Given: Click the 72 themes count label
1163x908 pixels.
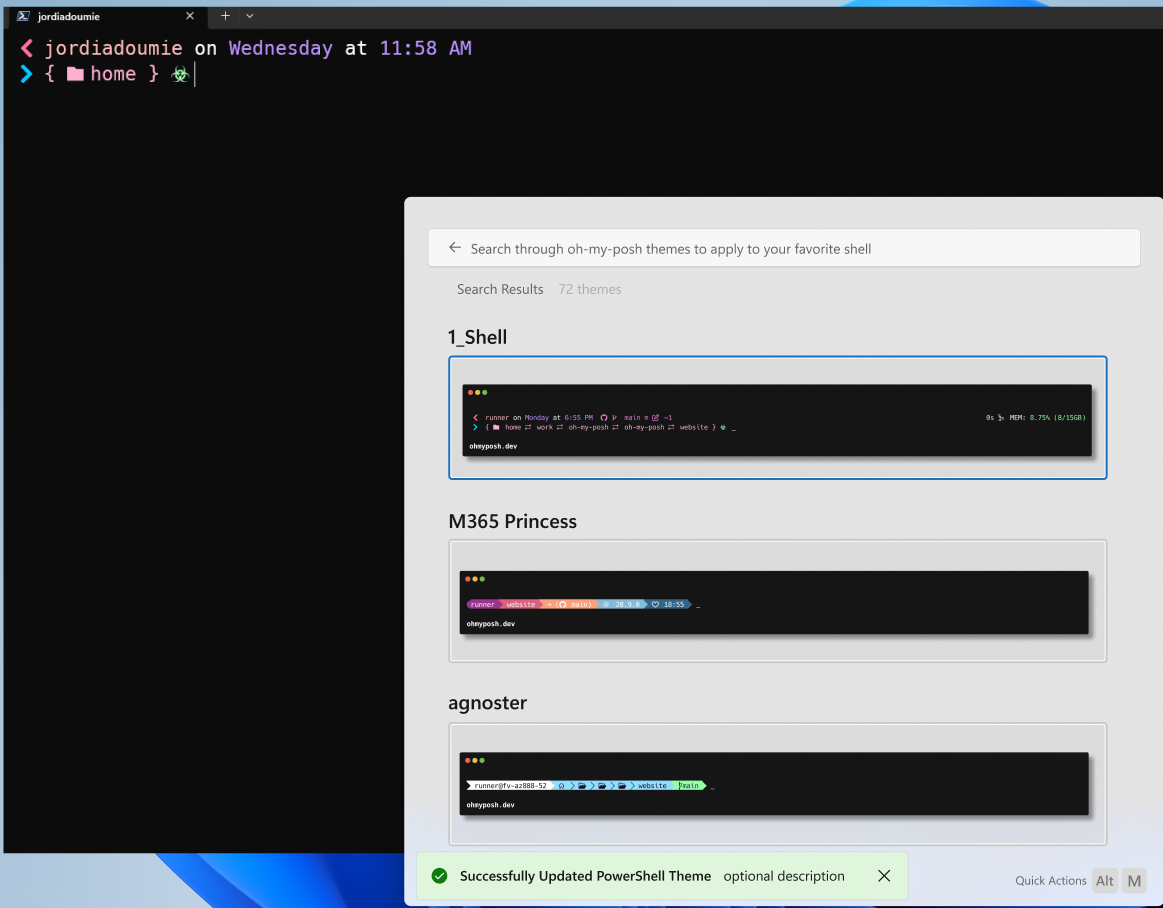Looking at the screenshot, I should point(590,289).
